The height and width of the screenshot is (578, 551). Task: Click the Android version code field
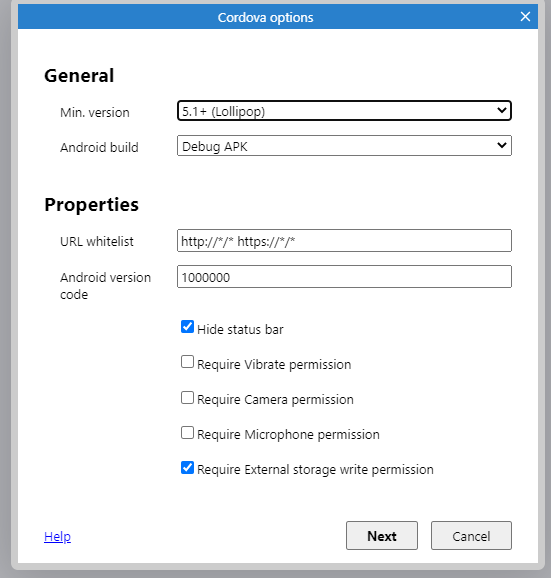(x=344, y=276)
